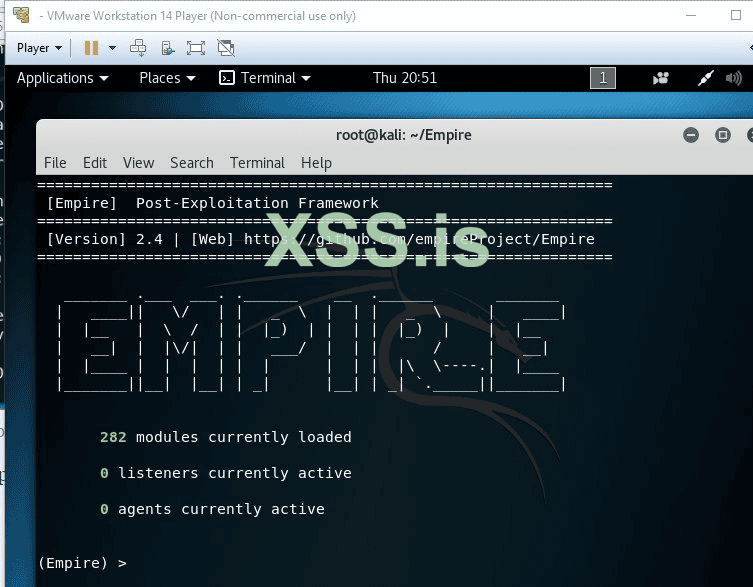Open the terminal Edit menu
This screenshot has width=753, height=587.
tap(95, 163)
